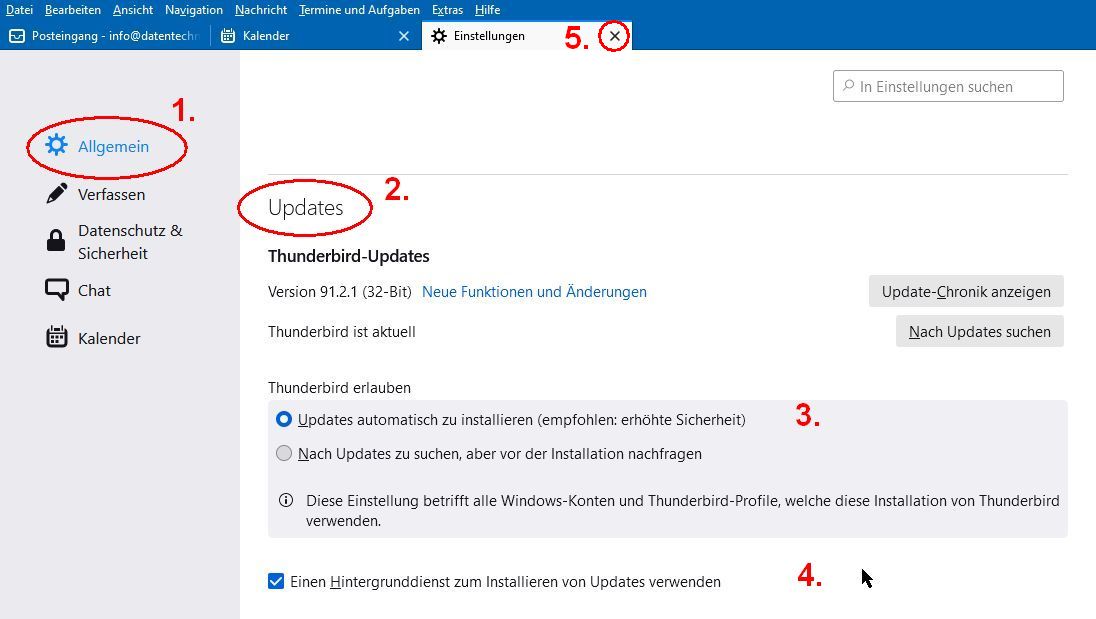Select automatic update installation radio button
Viewport: 1096px width, 619px height.
pos(284,419)
